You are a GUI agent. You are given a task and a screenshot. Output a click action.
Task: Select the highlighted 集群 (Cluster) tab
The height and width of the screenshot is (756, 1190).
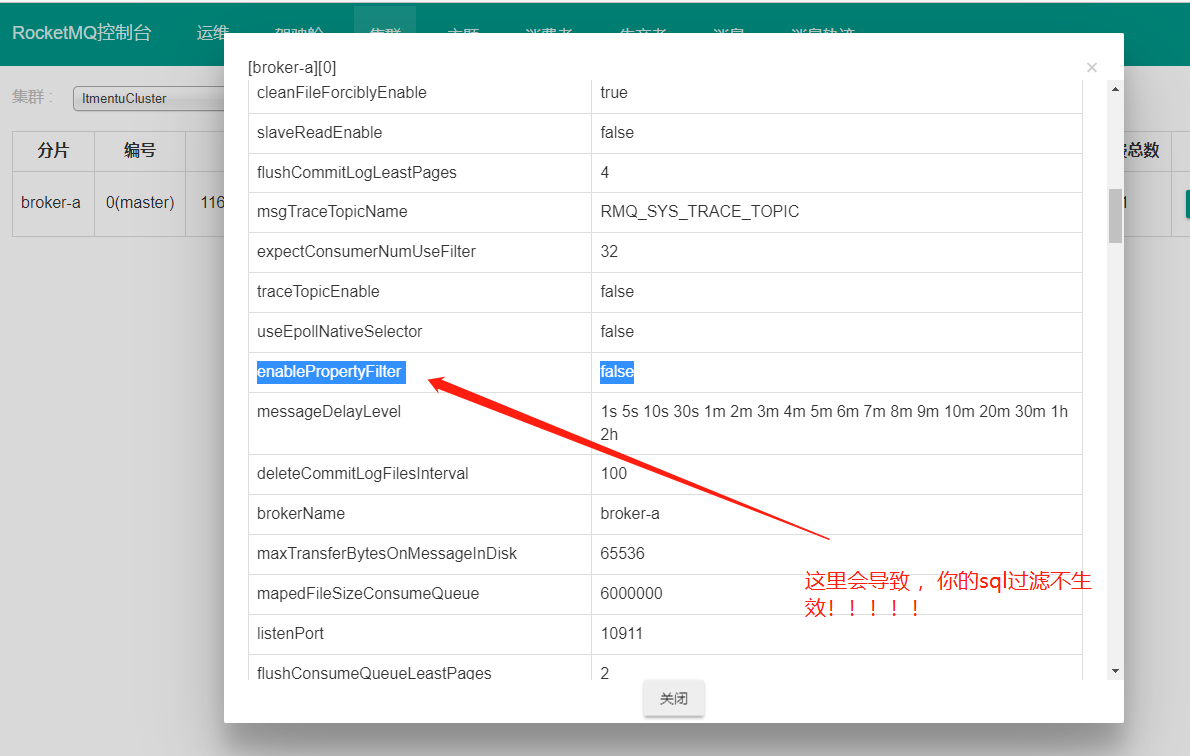385,33
